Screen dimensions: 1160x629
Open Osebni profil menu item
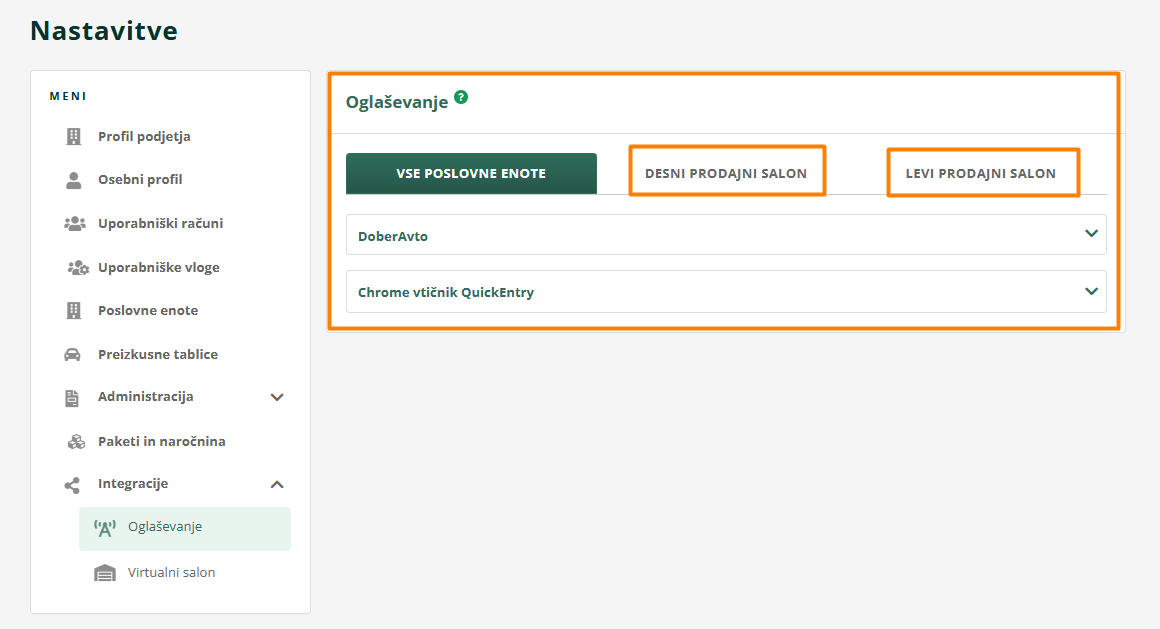140,179
